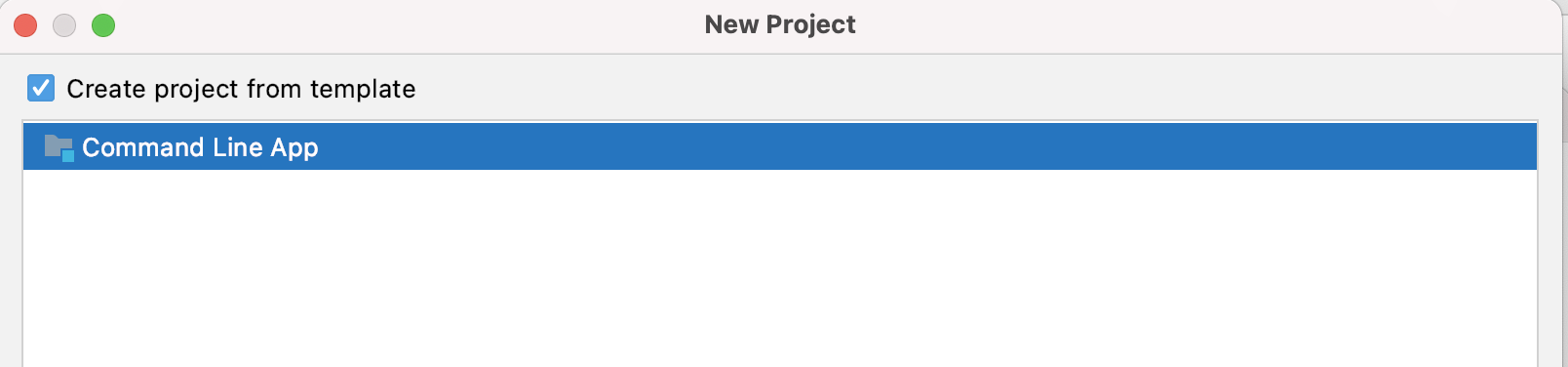The width and height of the screenshot is (1568, 367).
Task: Click the highlighted row's right blank area
Action: [x=926, y=146]
